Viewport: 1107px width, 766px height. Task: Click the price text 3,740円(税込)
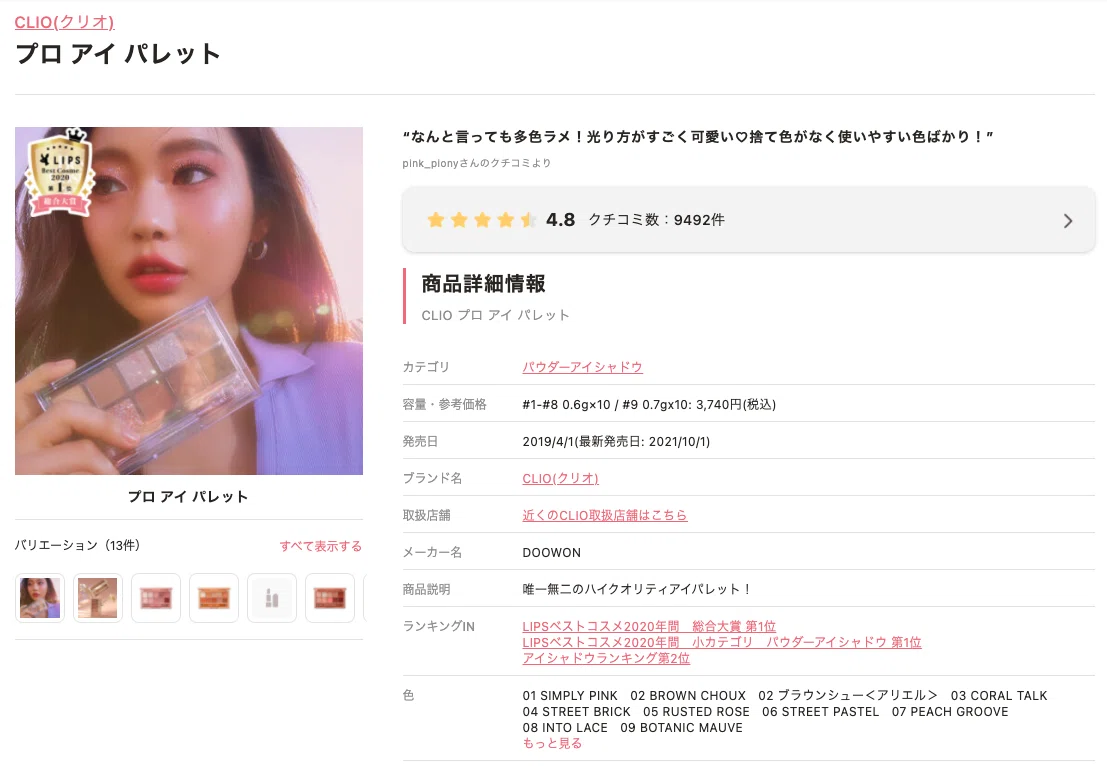(x=736, y=405)
